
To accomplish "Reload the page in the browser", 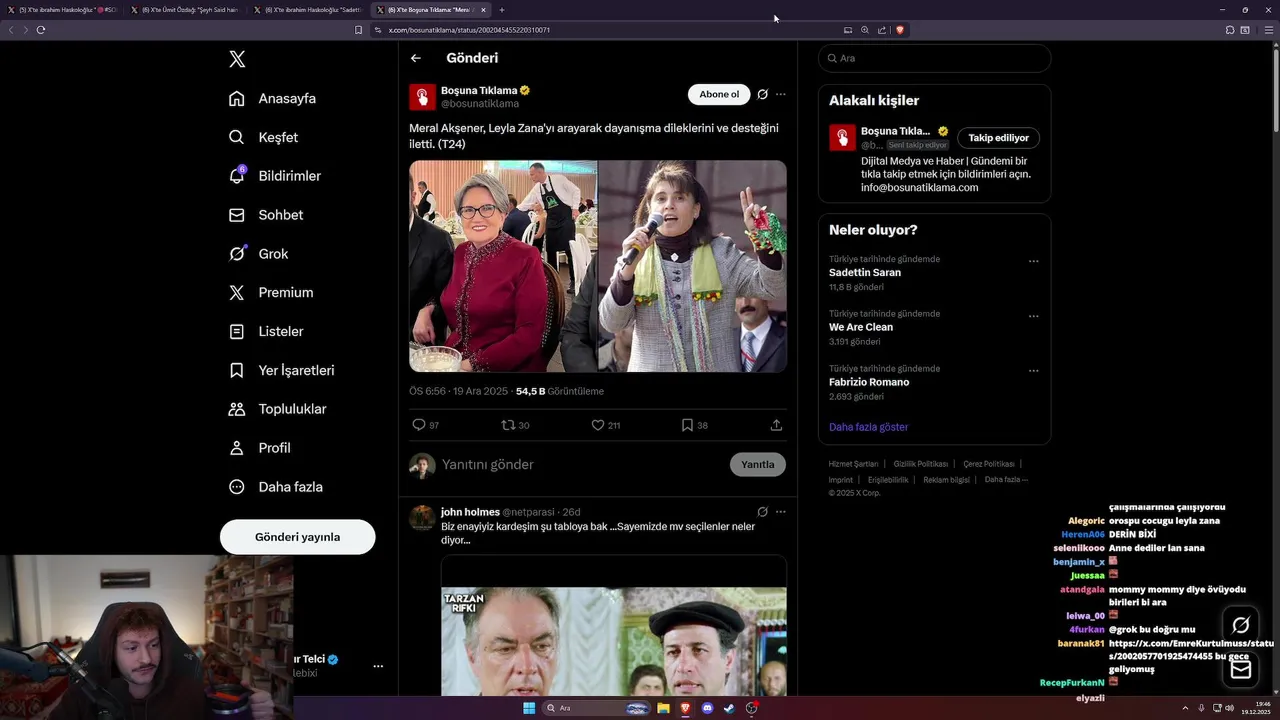I will pos(40,30).
